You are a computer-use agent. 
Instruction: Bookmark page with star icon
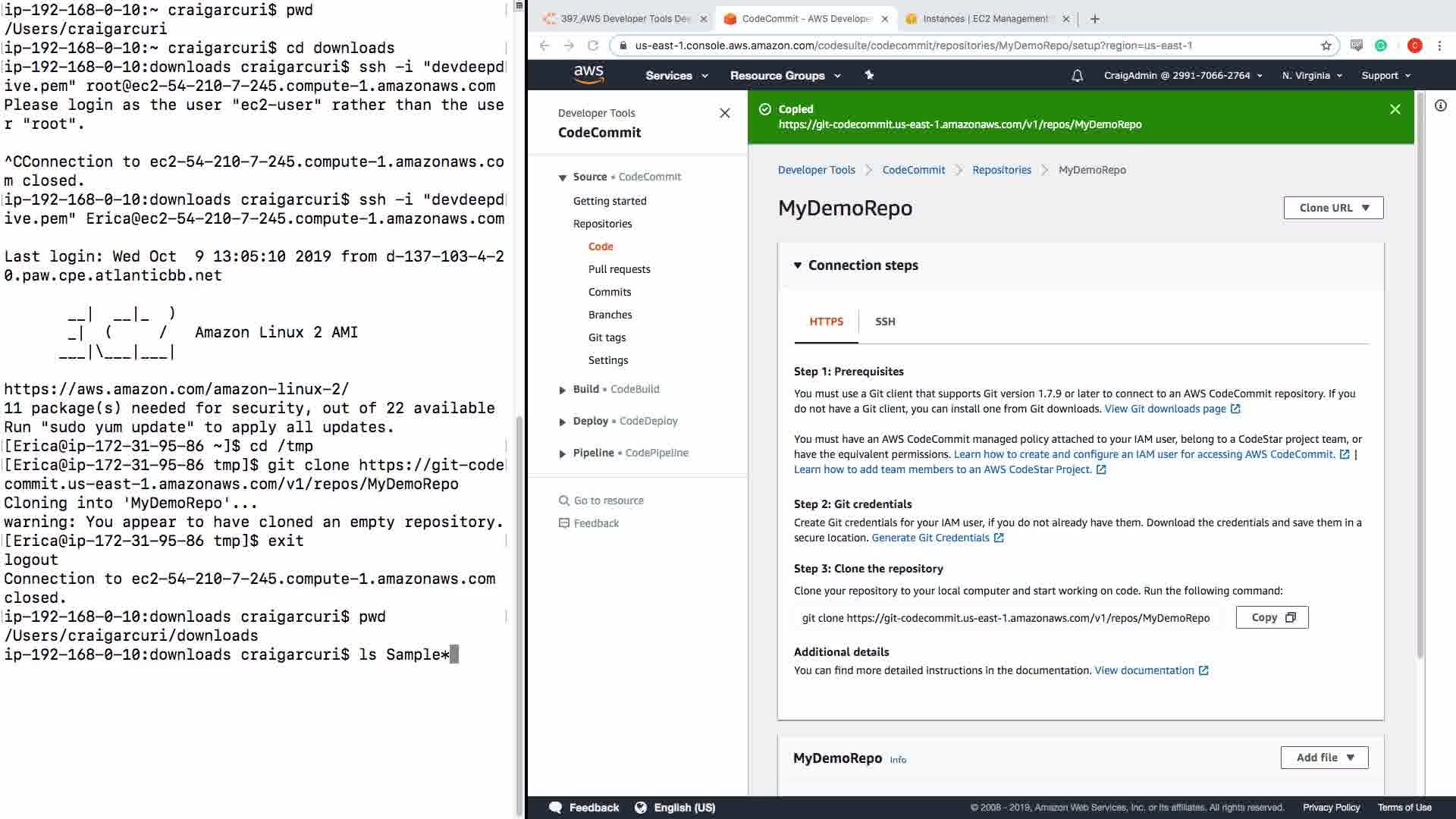[1326, 45]
